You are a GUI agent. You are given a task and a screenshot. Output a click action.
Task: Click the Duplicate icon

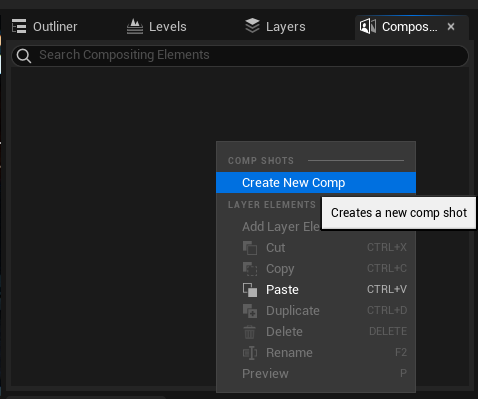pos(250,311)
